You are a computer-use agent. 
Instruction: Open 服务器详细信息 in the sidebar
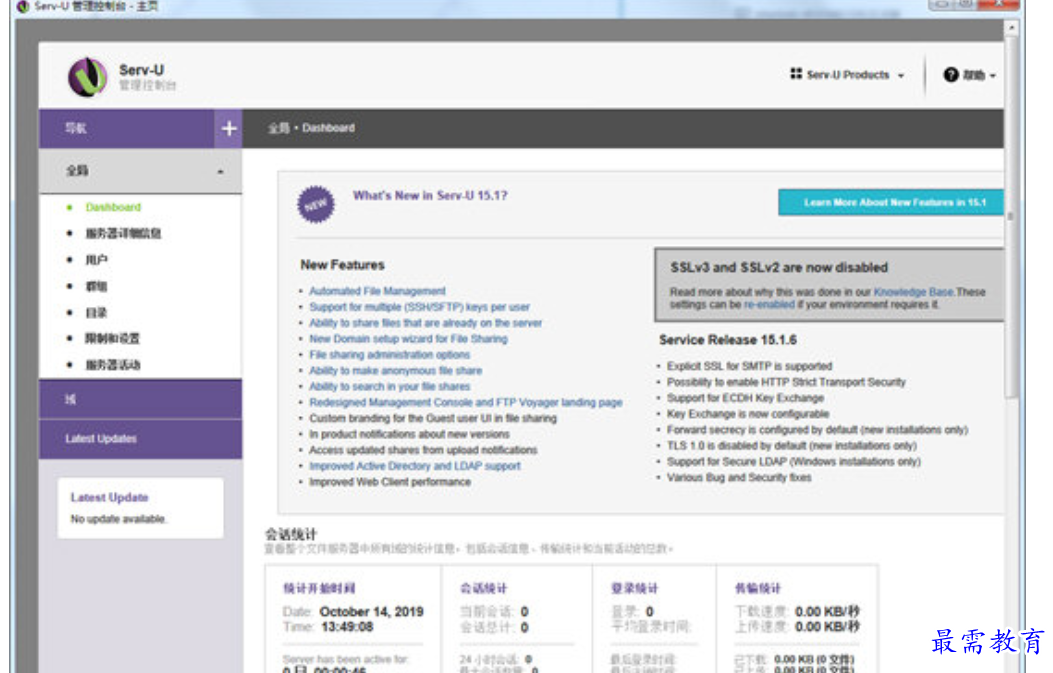123,233
